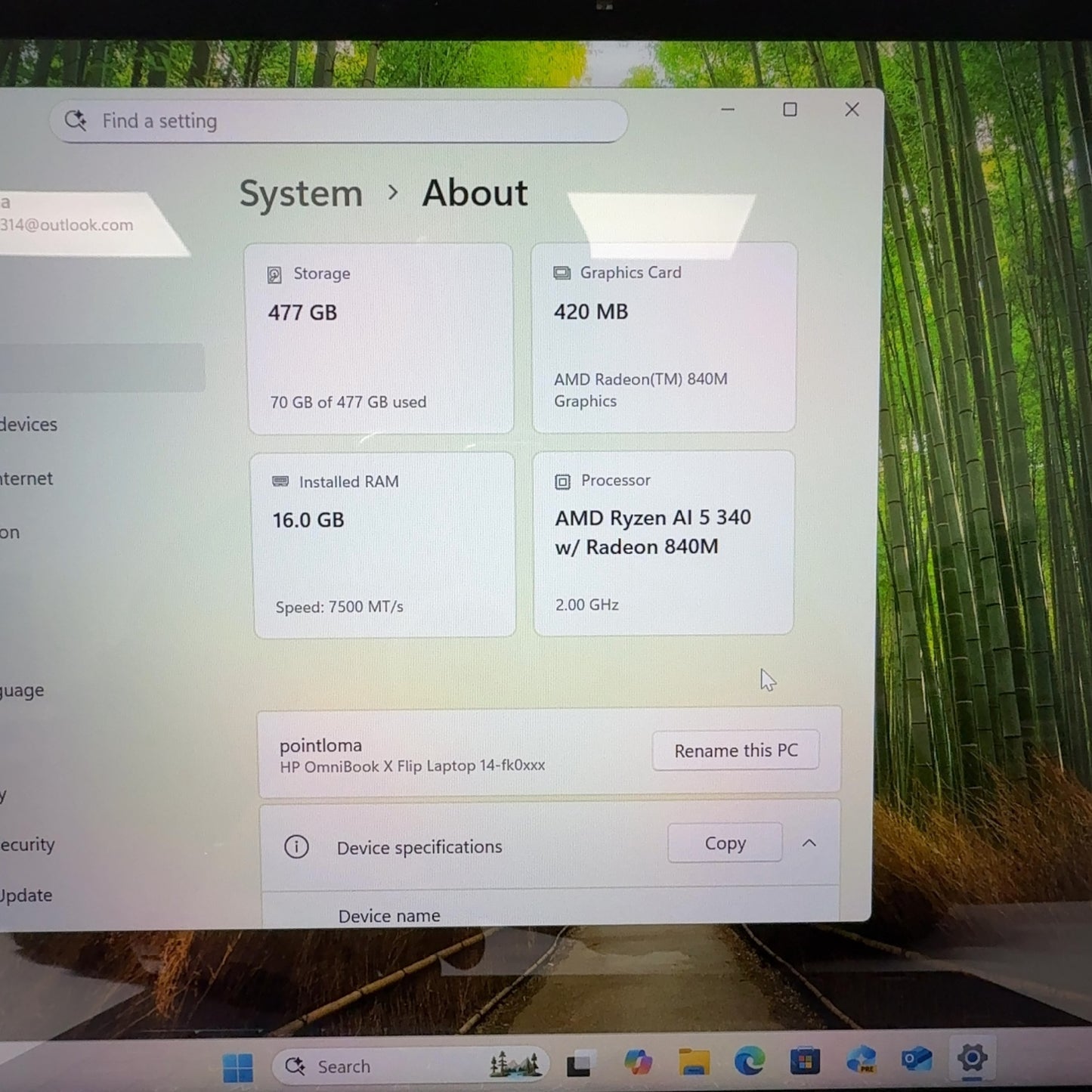Open the Copilot taskbar icon
The width and height of the screenshot is (1092, 1092).
tap(639, 1063)
